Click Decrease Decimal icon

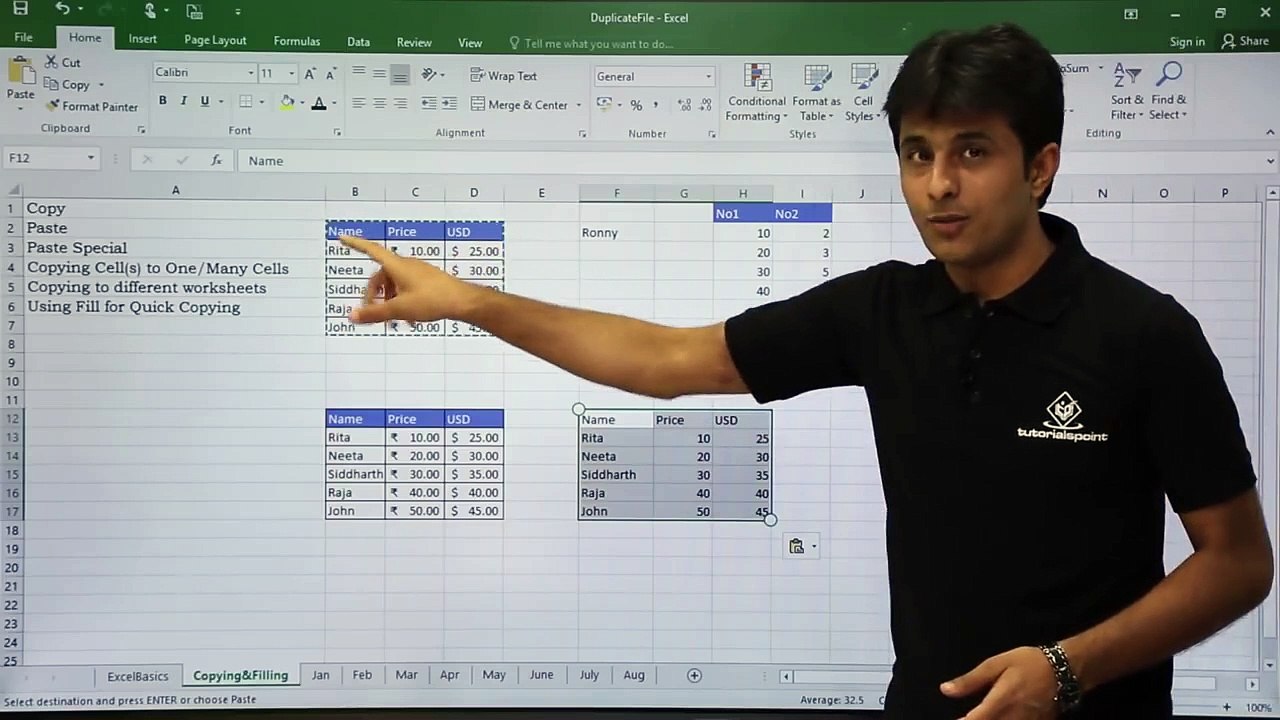coord(705,105)
